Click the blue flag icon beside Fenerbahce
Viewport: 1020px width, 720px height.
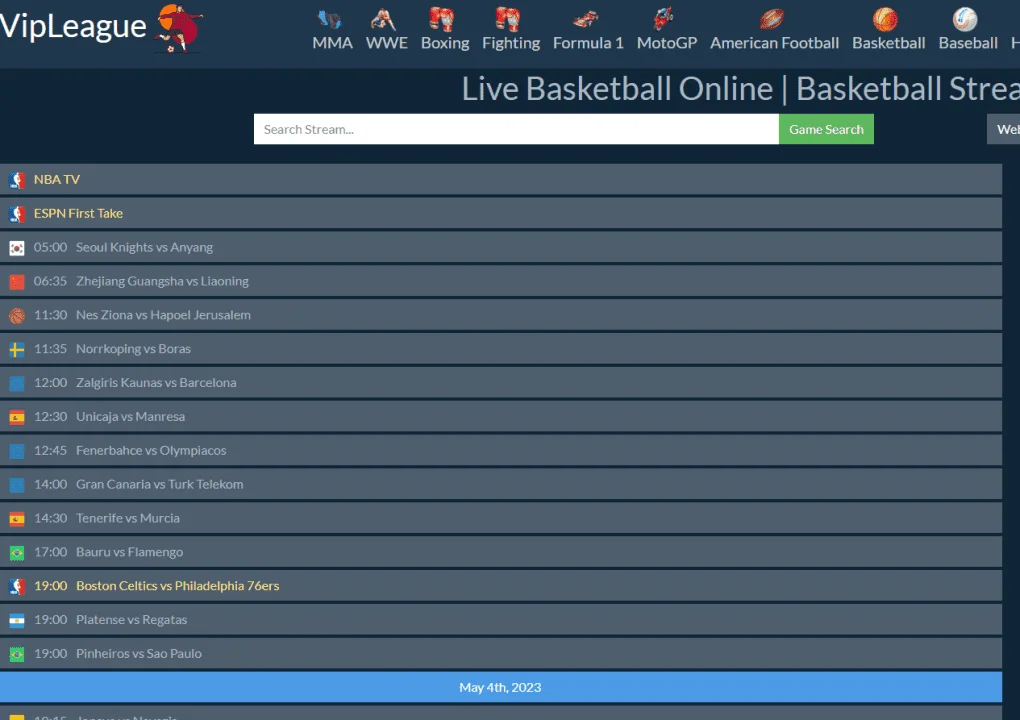point(17,451)
